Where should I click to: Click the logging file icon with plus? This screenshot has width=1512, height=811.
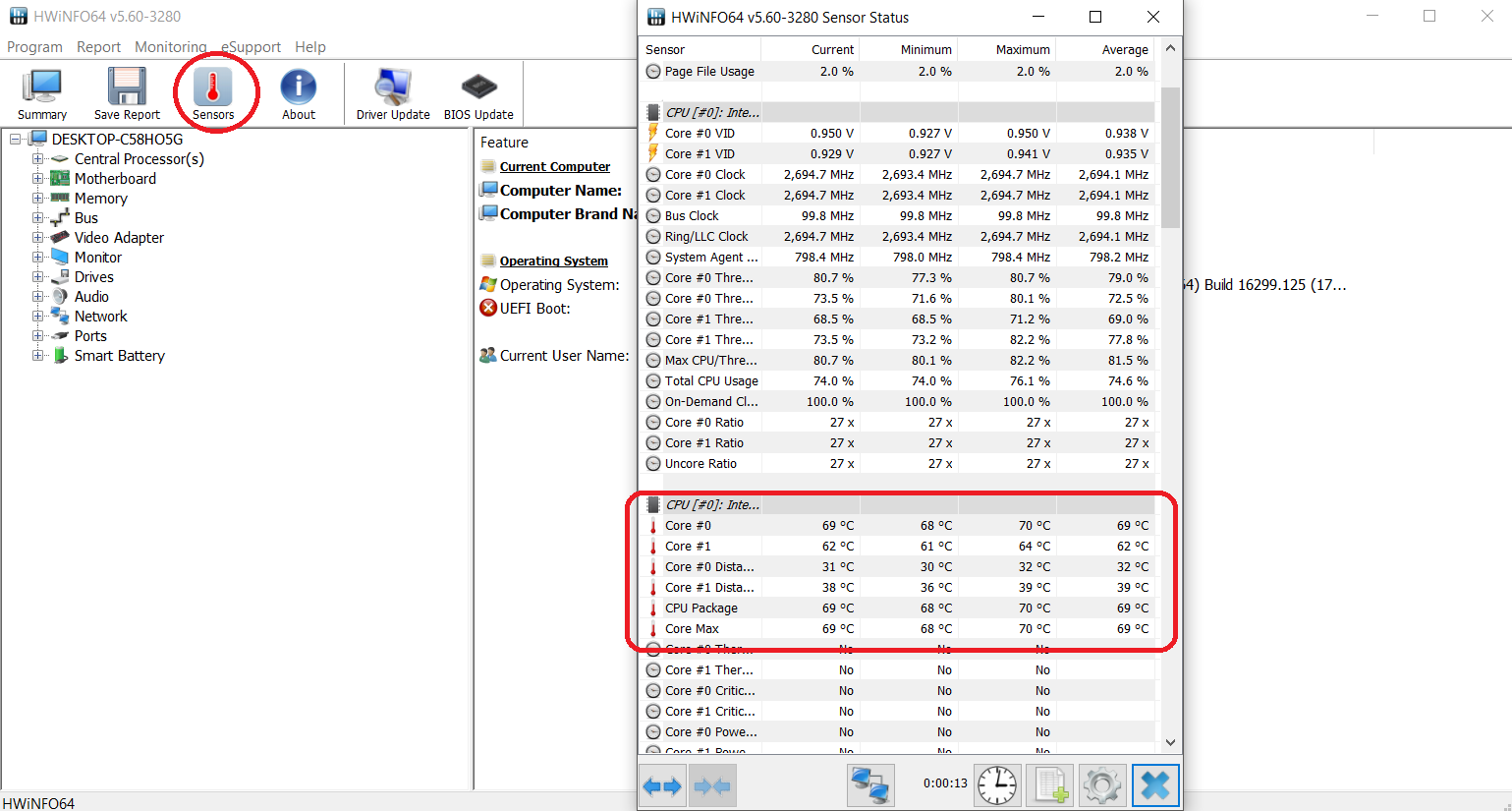pyautogui.click(x=1049, y=784)
